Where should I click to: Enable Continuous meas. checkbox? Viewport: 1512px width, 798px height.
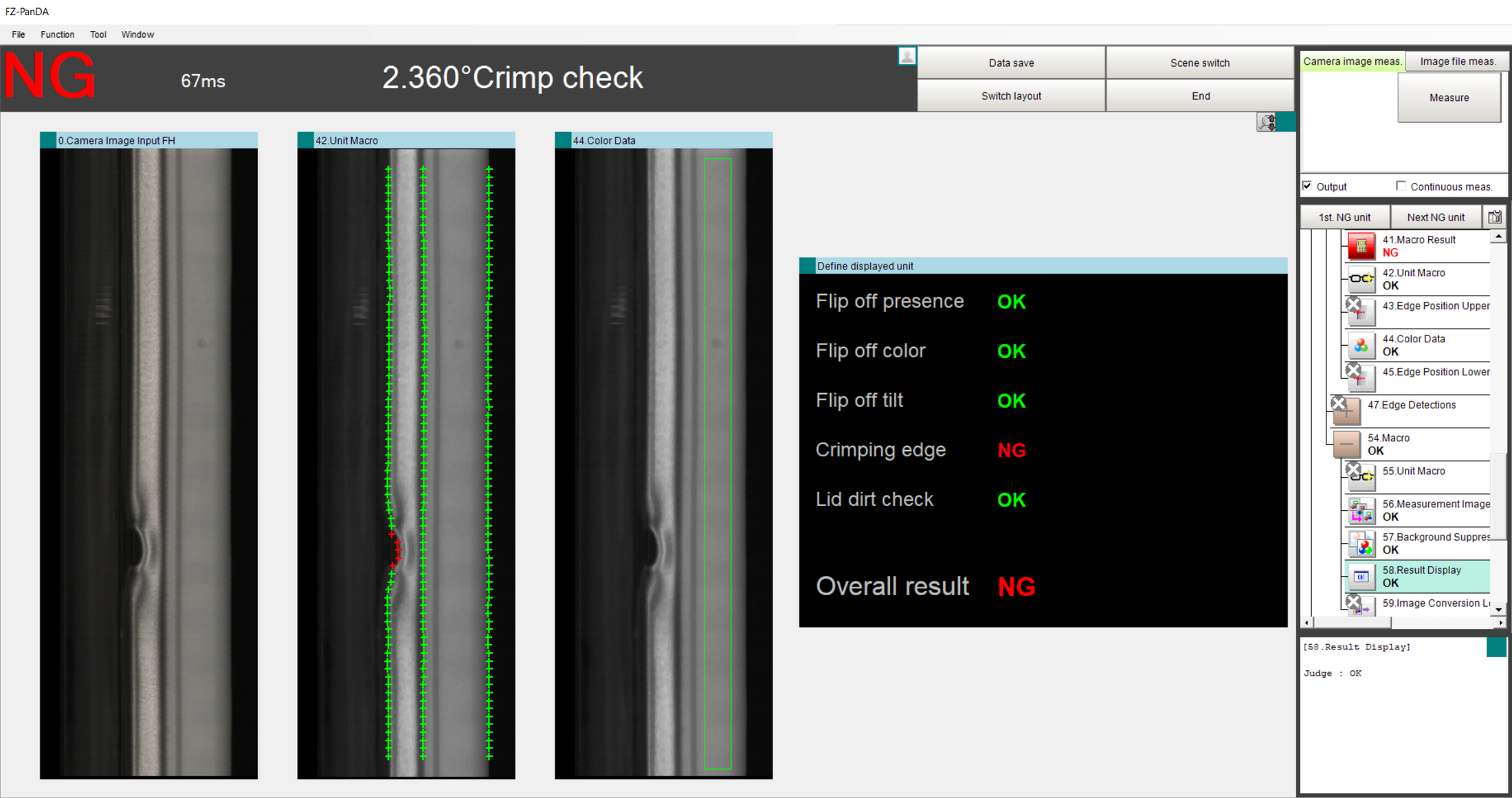(1401, 186)
